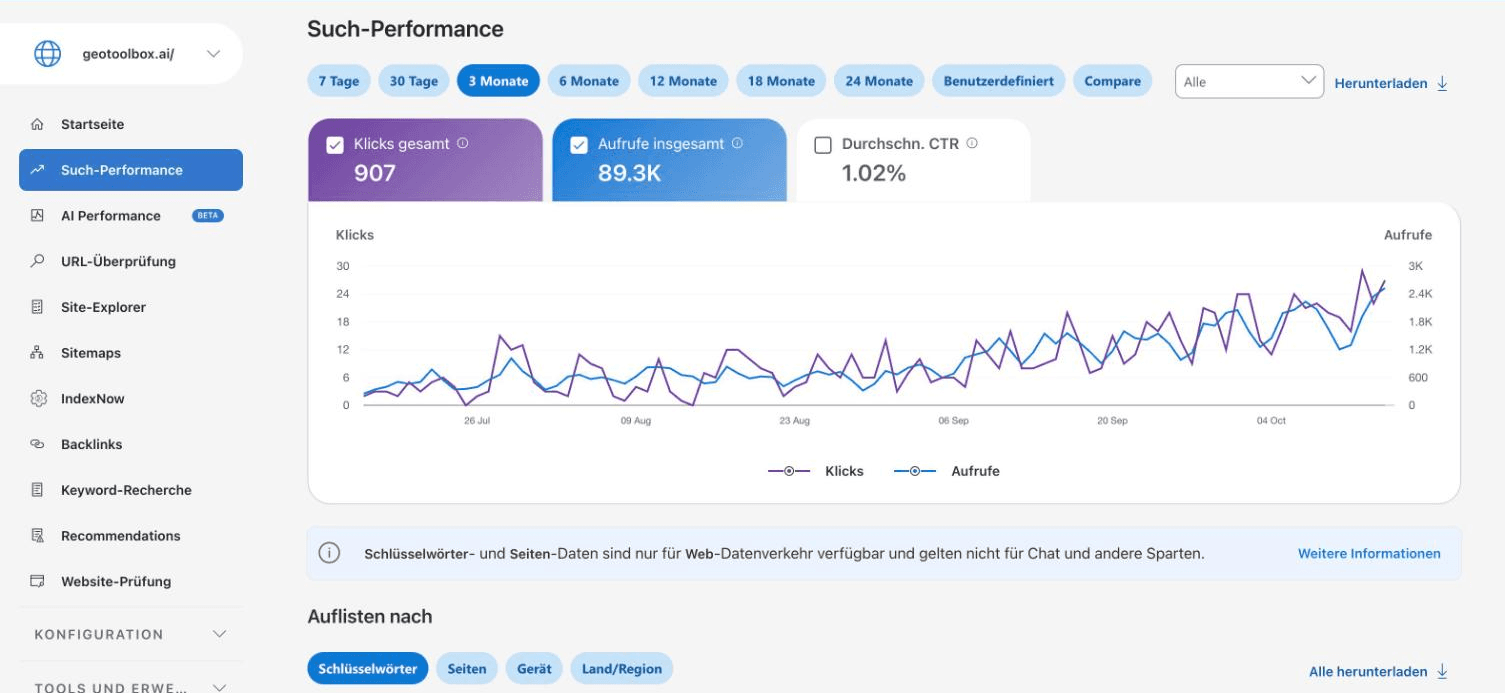The image size is (1505, 693).
Task: Open the site selector chevron for geotoolbox.ai
Action: (213, 54)
